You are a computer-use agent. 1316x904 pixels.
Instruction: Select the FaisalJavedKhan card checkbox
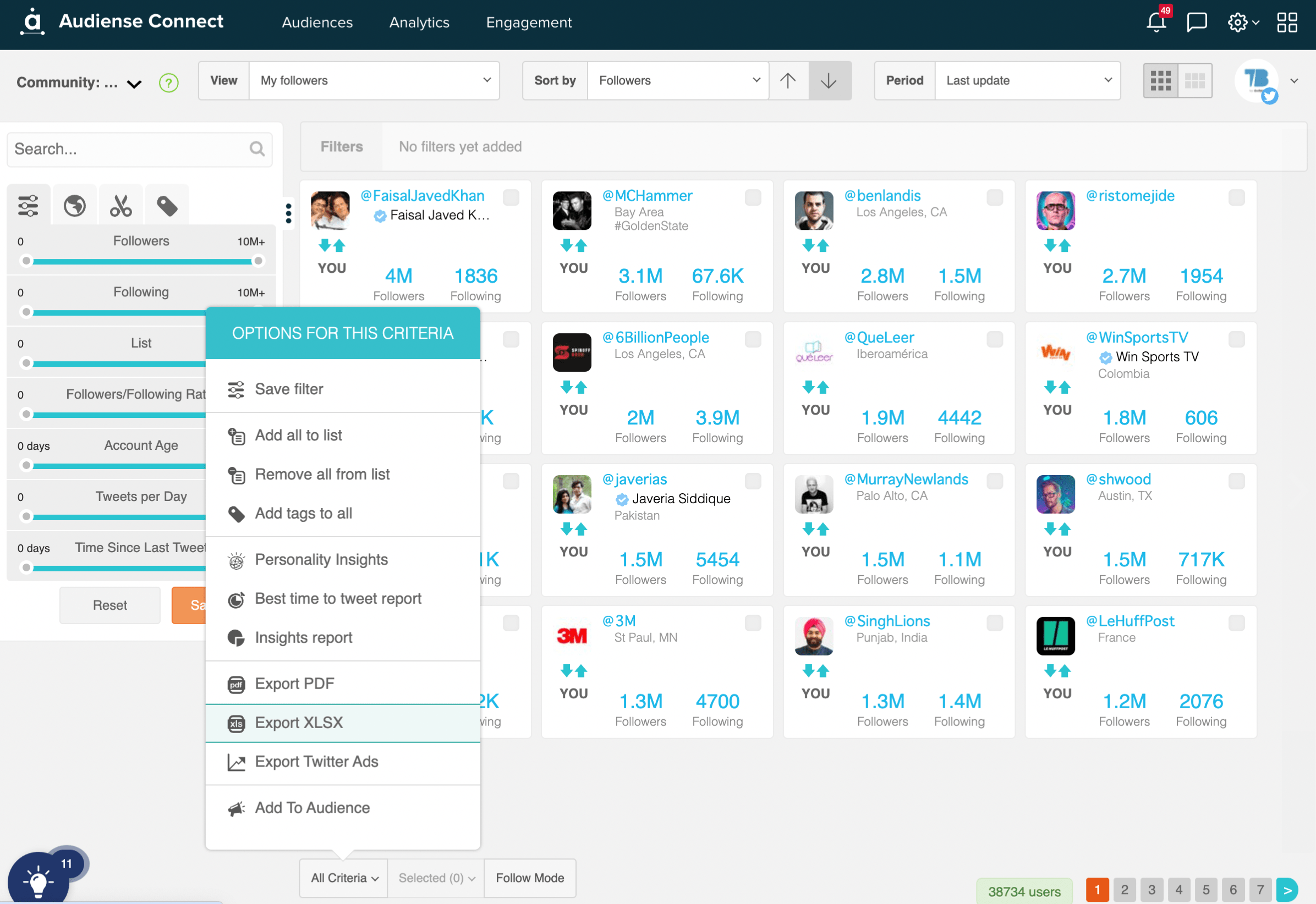[511, 197]
